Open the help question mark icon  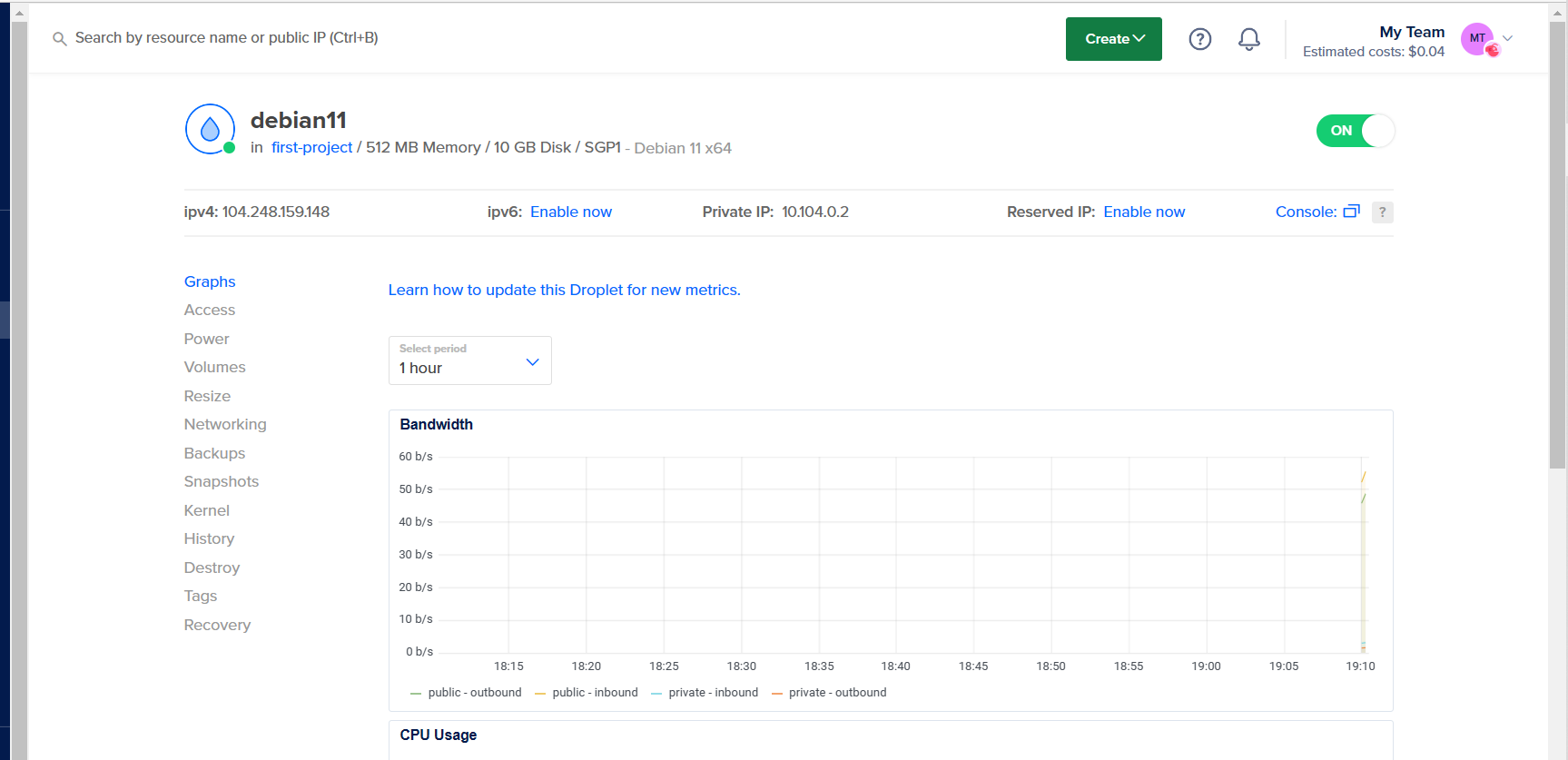pos(1200,39)
